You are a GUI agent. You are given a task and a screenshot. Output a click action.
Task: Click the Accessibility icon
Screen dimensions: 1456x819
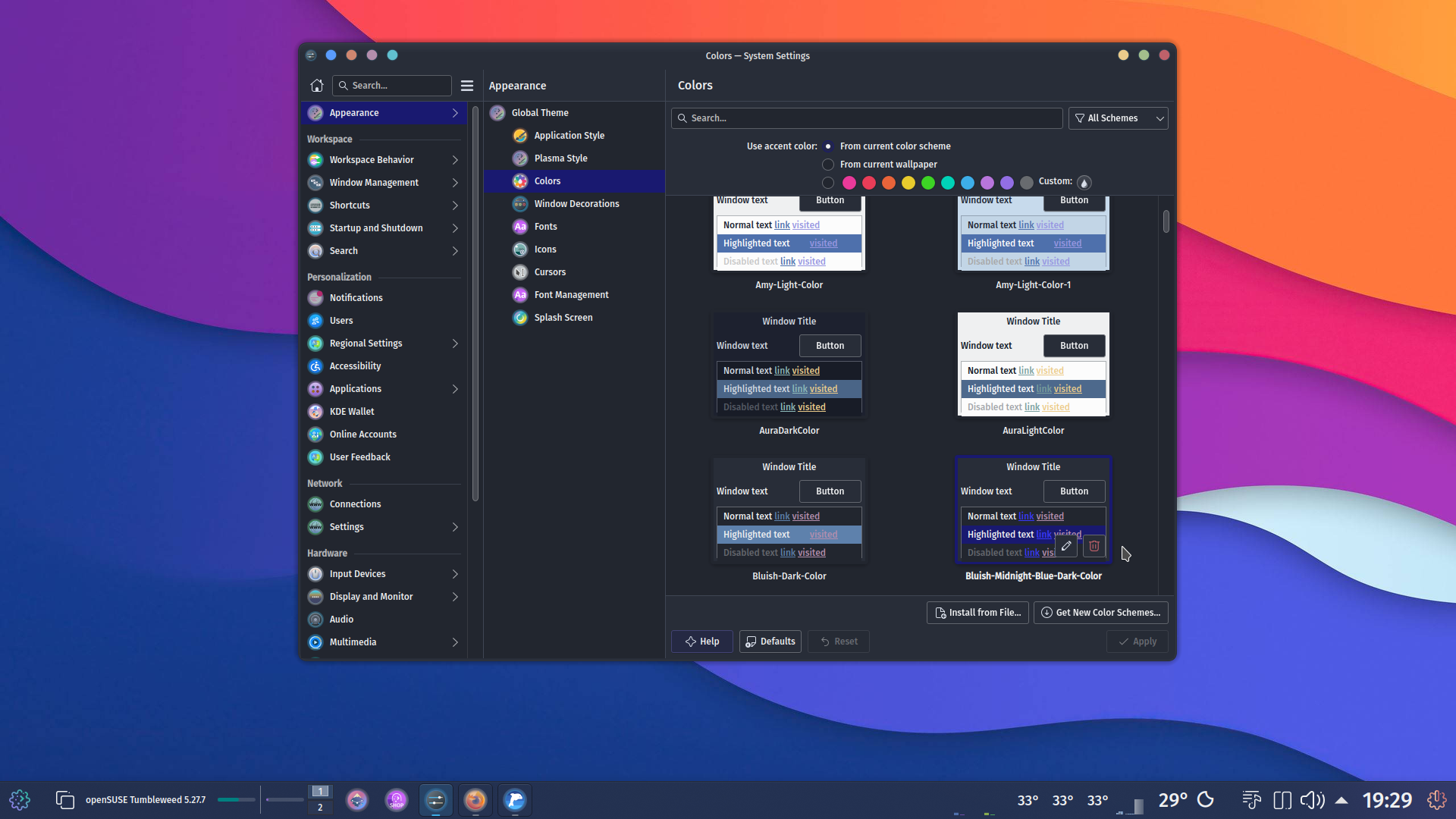click(x=315, y=366)
